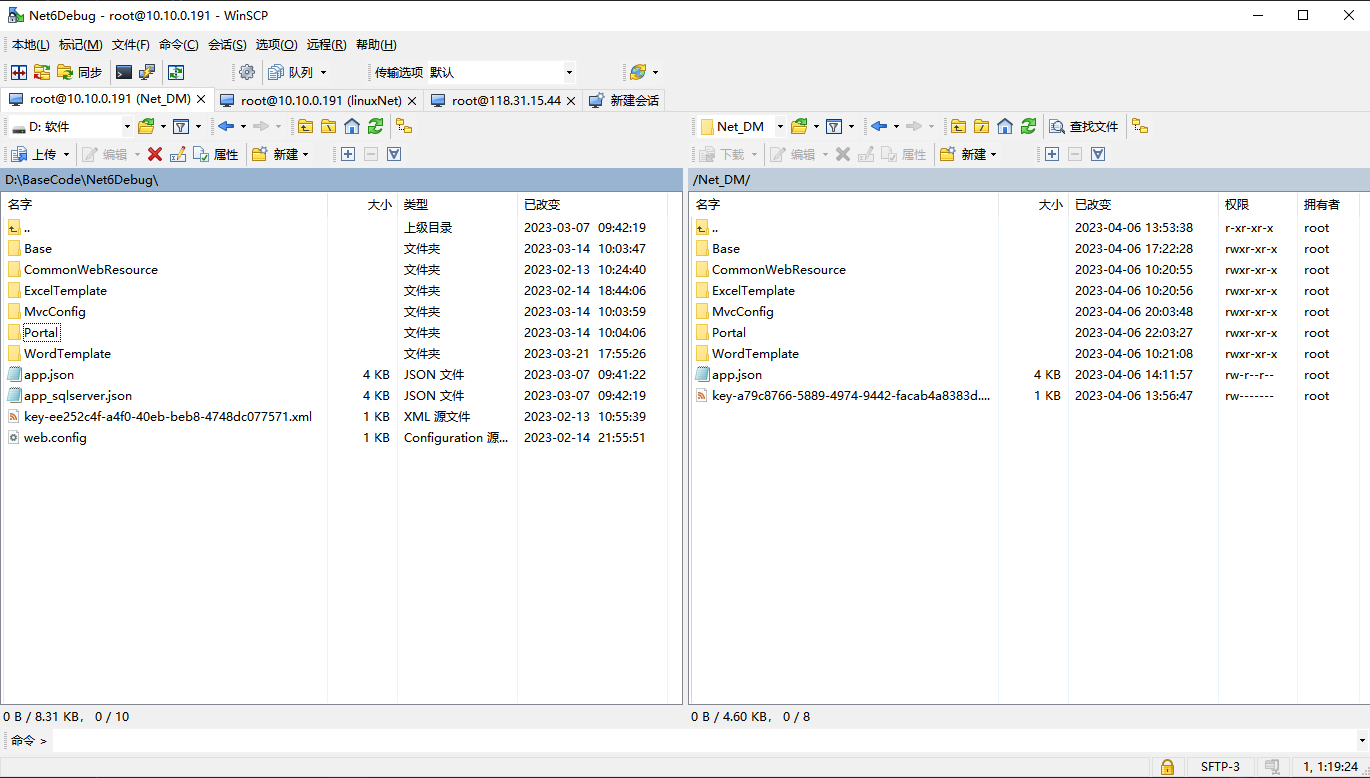Select remote MvcConfig folder
The image size is (1370, 778).
coord(743,312)
